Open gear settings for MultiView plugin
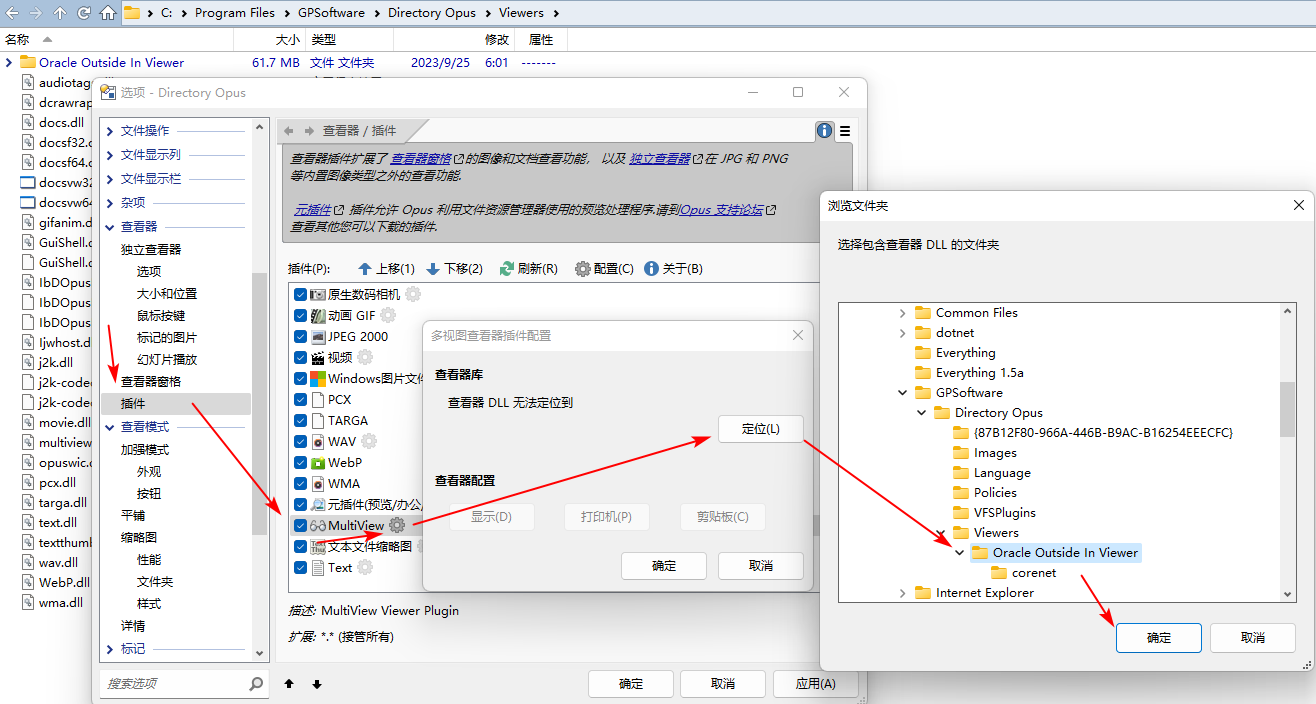 397,525
